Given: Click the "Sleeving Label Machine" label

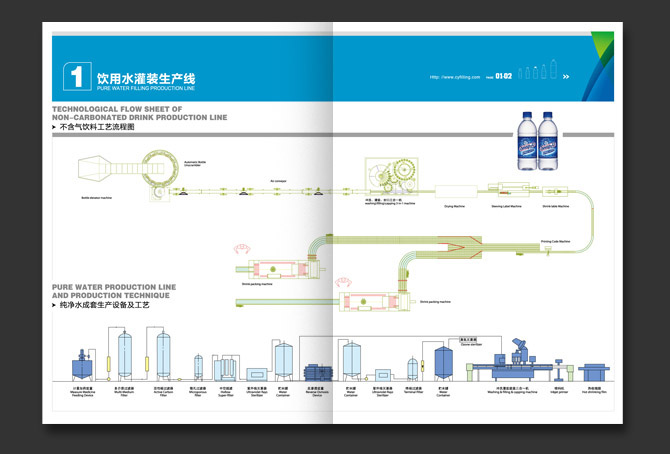Looking at the screenshot, I should pos(506,206).
